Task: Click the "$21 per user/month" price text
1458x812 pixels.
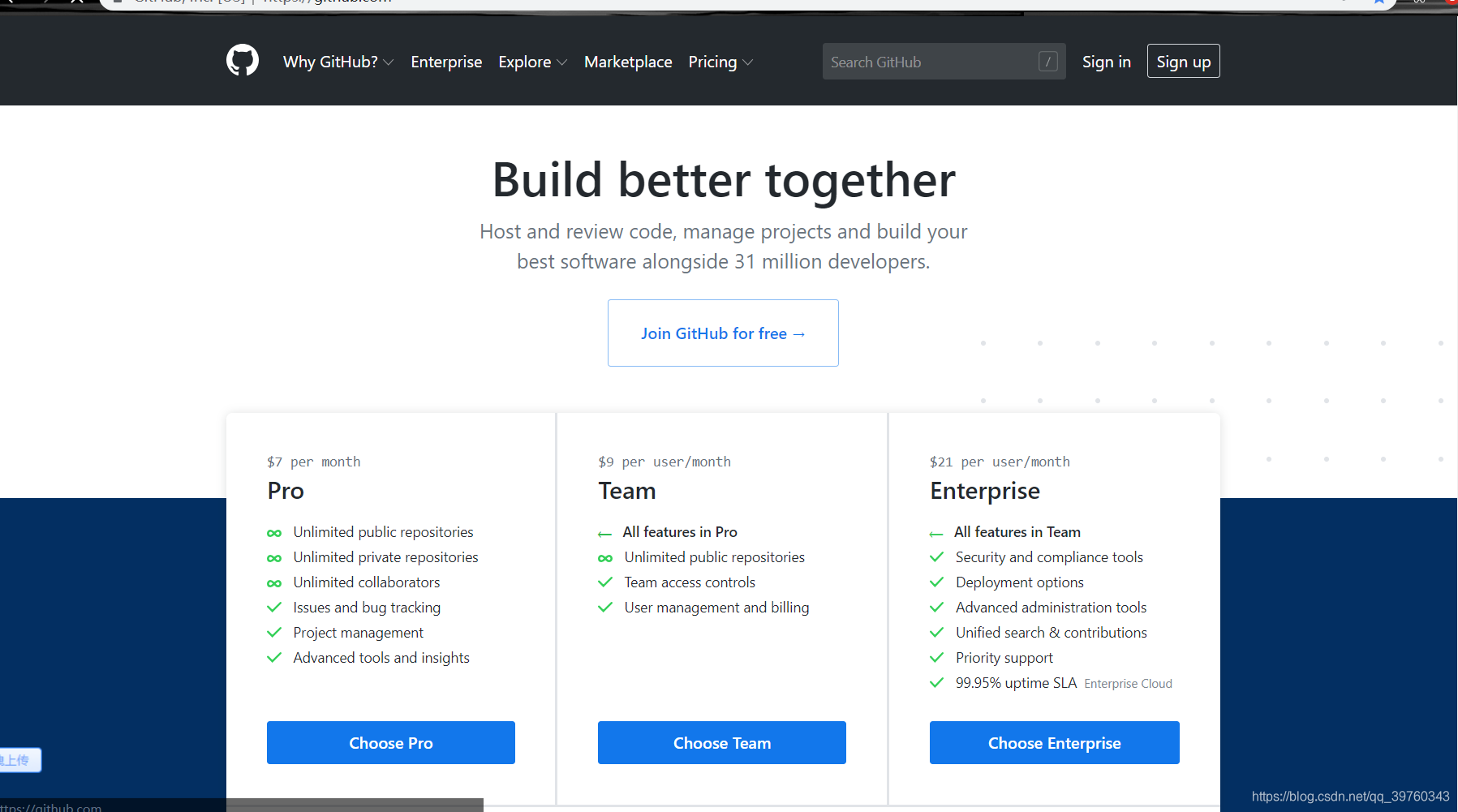Action: [x=1000, y=462]
